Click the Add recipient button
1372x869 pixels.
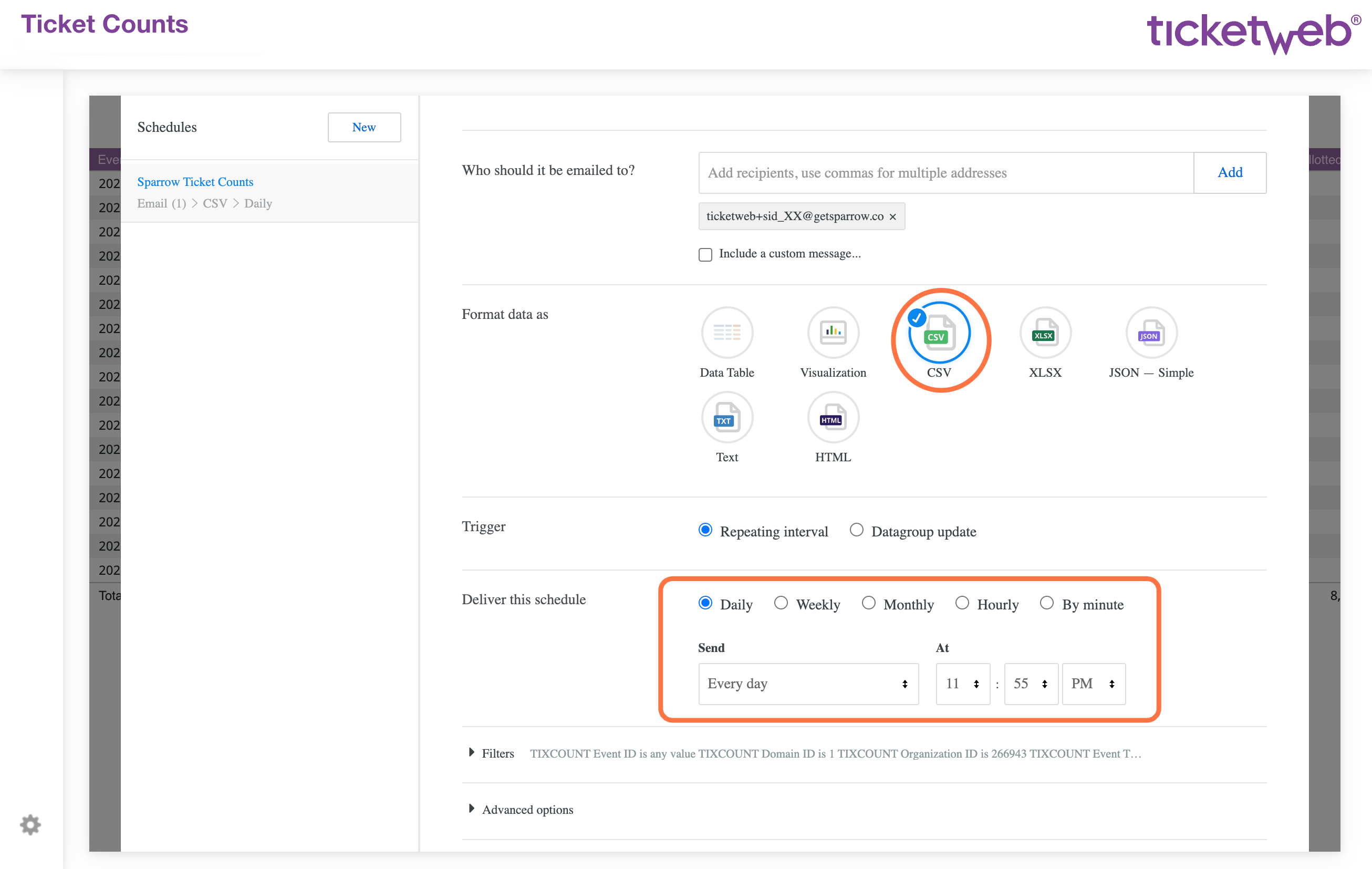pyautogui.click(x=1230, y=173)
